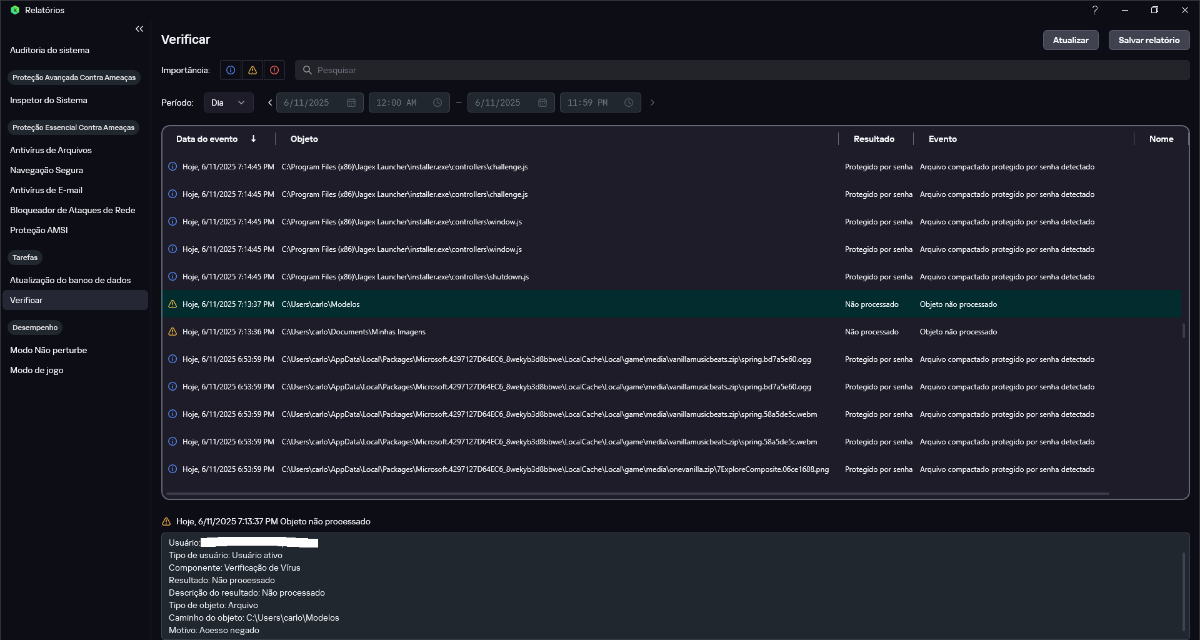Click the start date field before 12:00 AM
The height and width of the screenshot is (640, 1200).
coord(321,103)
